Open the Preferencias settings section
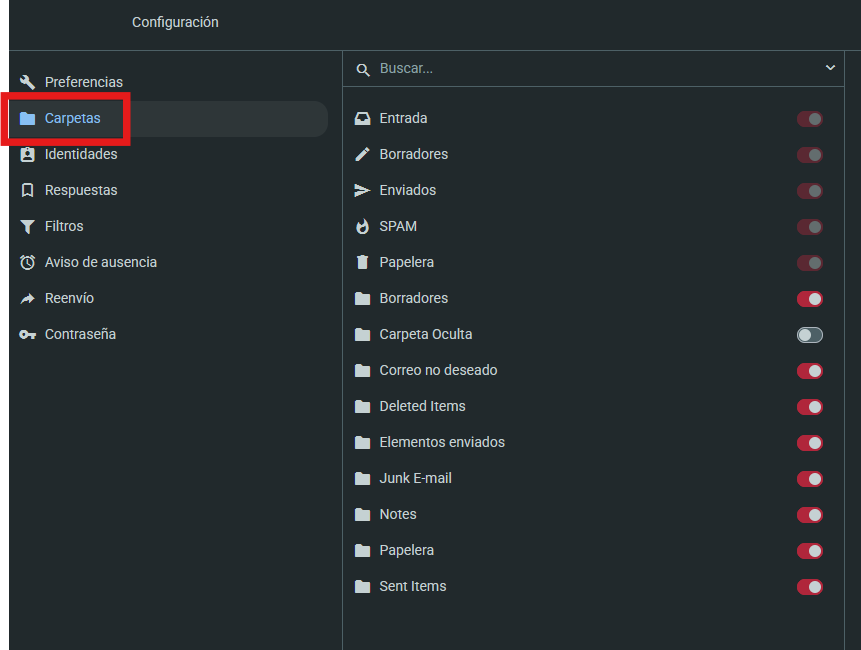The height and width of the screenshot is (650, 861). [83, 82]
